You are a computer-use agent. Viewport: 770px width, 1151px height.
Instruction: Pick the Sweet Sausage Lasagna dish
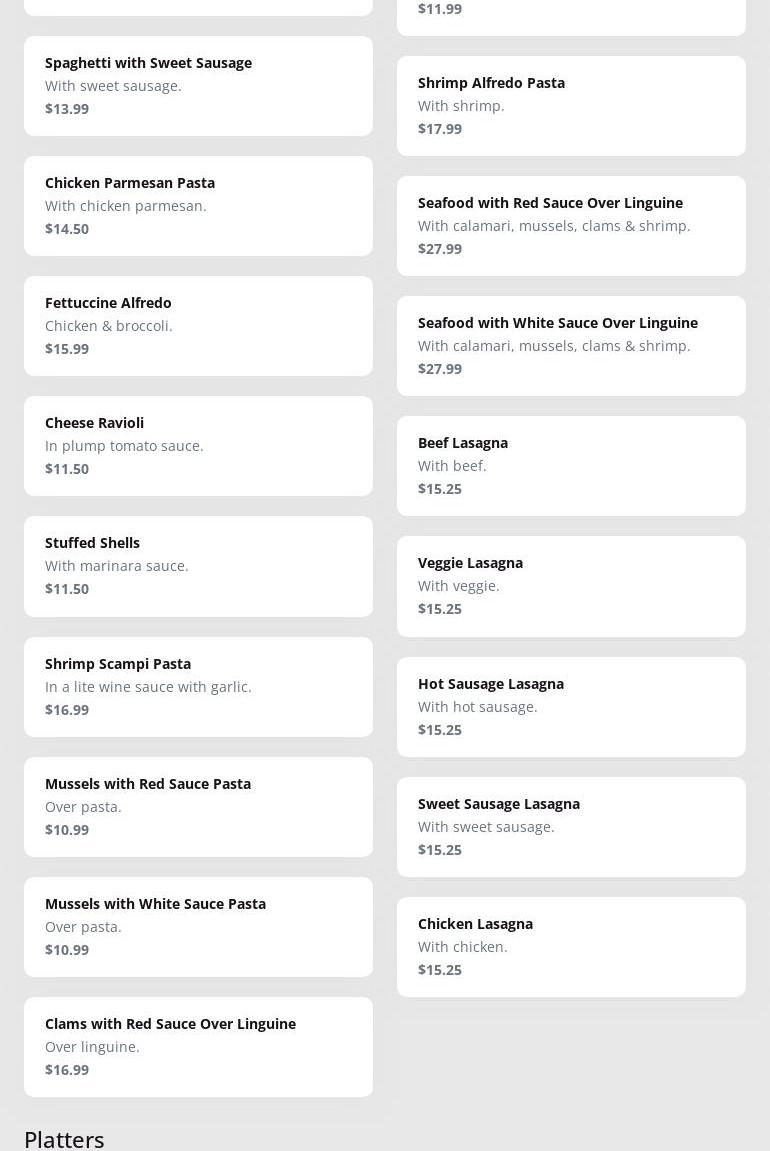click(x=571, y=827)
